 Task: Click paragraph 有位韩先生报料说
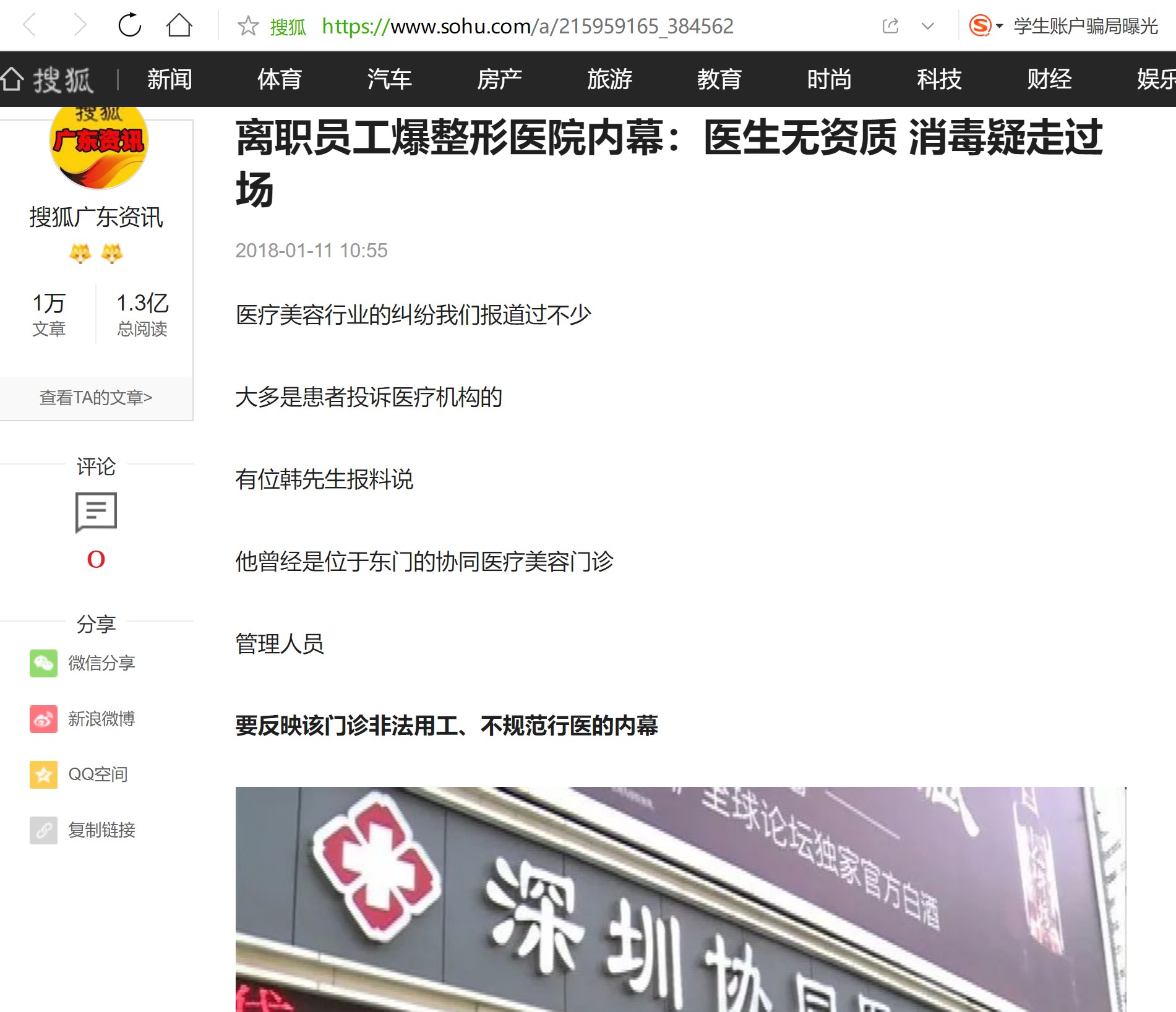[x=324, y=479]
